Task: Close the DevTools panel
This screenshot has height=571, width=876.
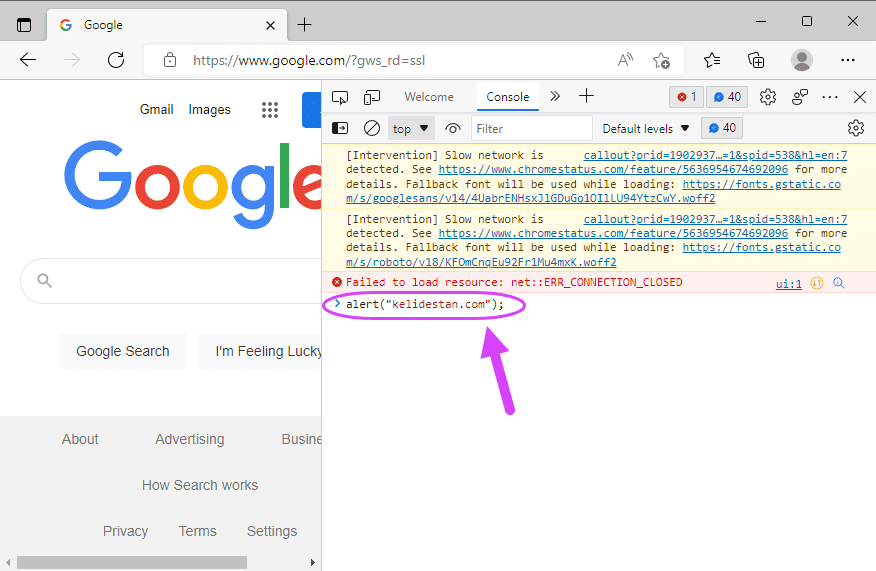Action: (860, 97)
